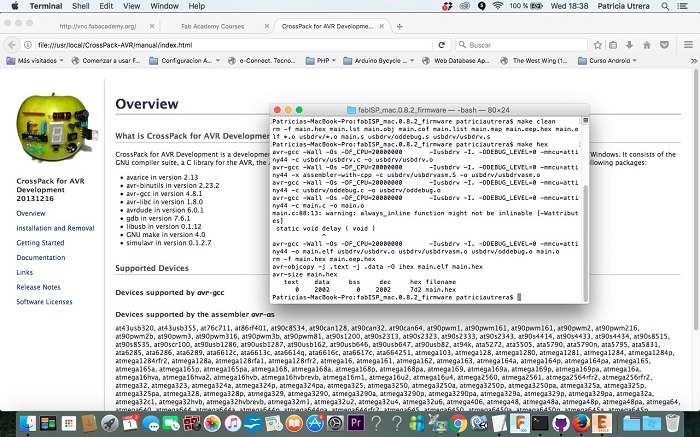Open Edit menu in menu bar

coord(106,6)
